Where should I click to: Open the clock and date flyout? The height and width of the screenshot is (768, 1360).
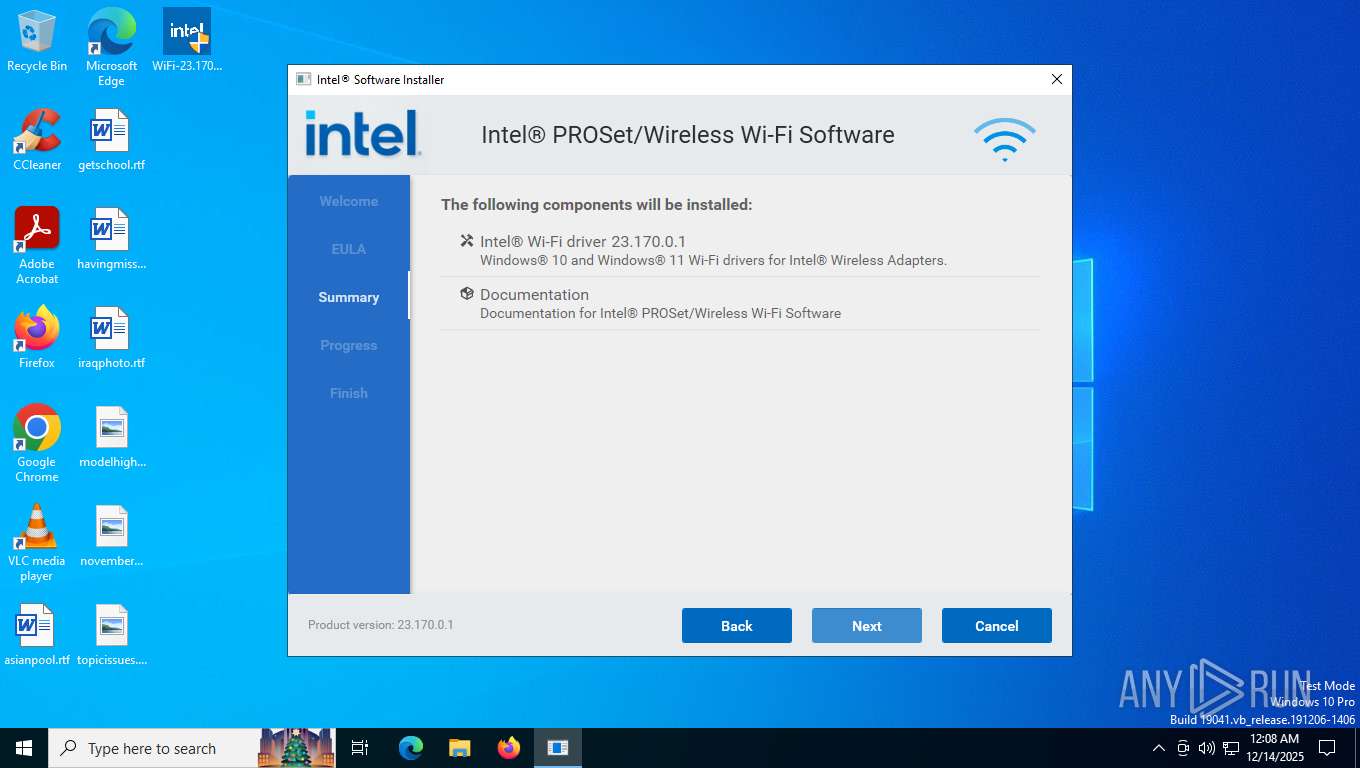tap(1274, 748)
